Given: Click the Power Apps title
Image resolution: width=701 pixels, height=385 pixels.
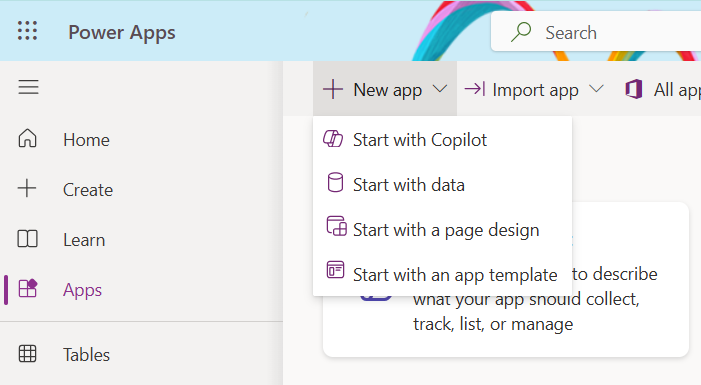Looking at the screenshot, I should pyautogui.click(x=122, y=33).
